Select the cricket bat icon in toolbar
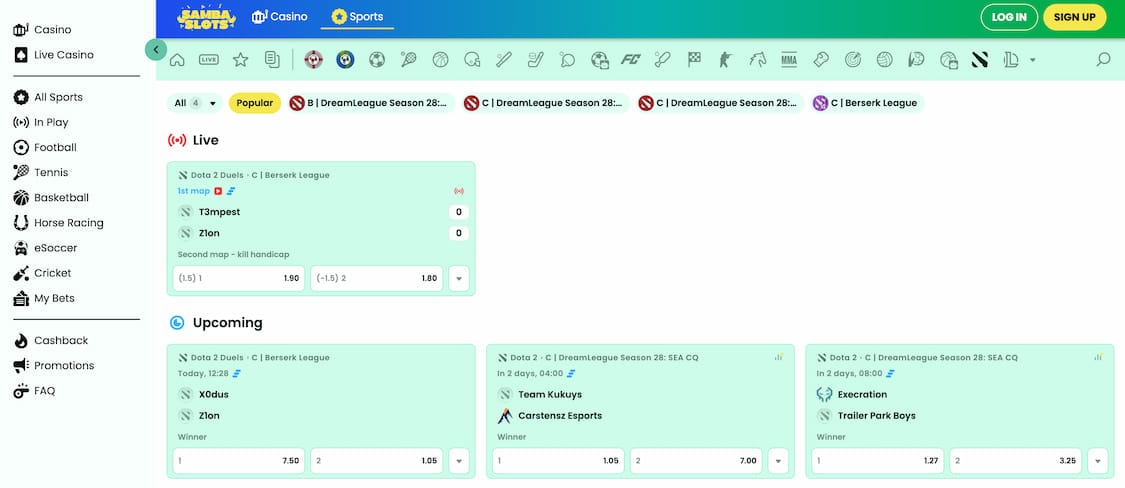Viewport: 1125px width, 488px height. [x=662, y=60]
